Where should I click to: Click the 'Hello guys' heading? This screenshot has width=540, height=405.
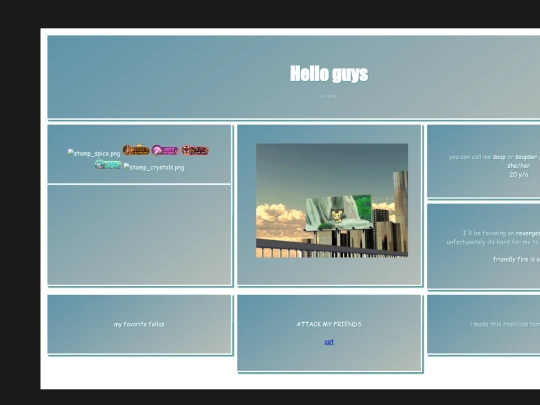coord(329,74)
